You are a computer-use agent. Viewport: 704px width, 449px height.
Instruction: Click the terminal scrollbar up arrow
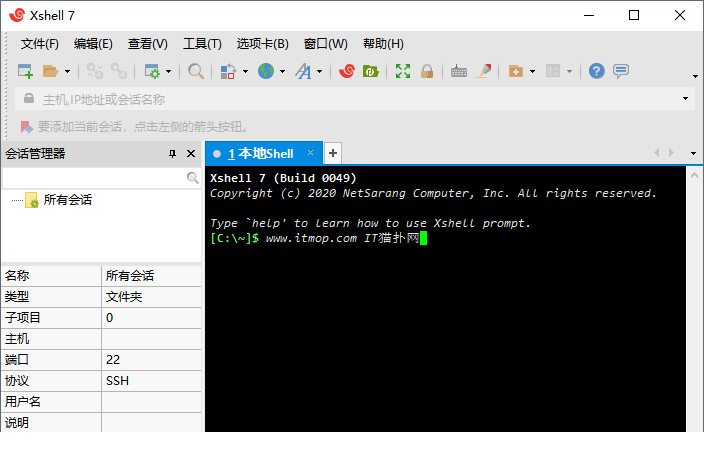tap(694, 176)
